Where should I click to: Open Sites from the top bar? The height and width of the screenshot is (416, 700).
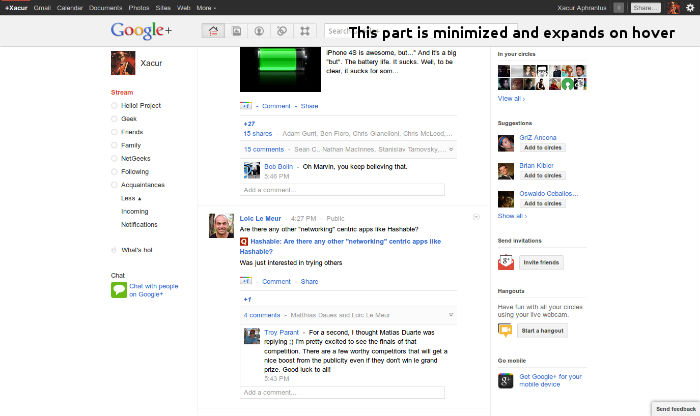click(163, 8)
